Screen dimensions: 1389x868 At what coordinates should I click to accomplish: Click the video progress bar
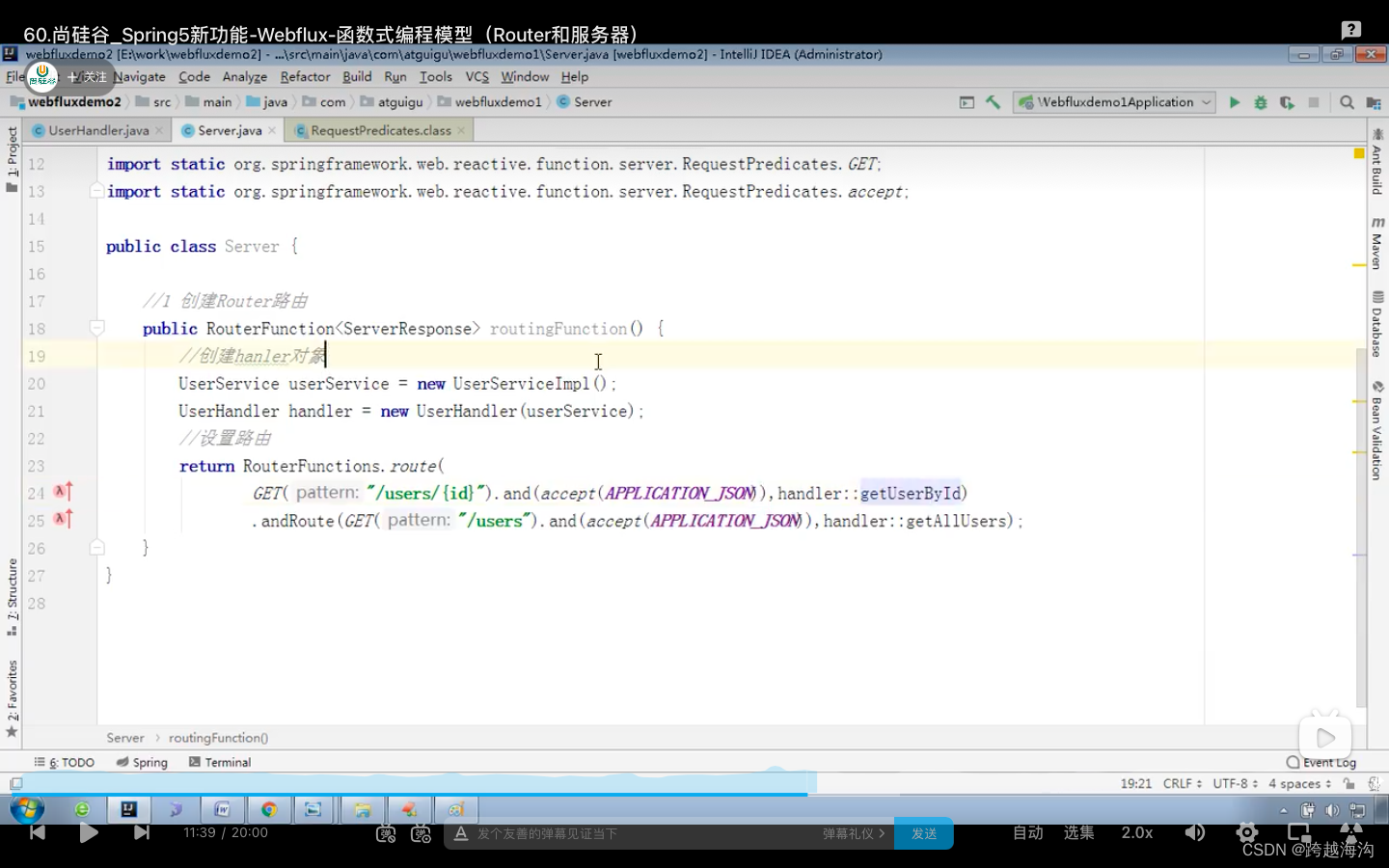694,794
